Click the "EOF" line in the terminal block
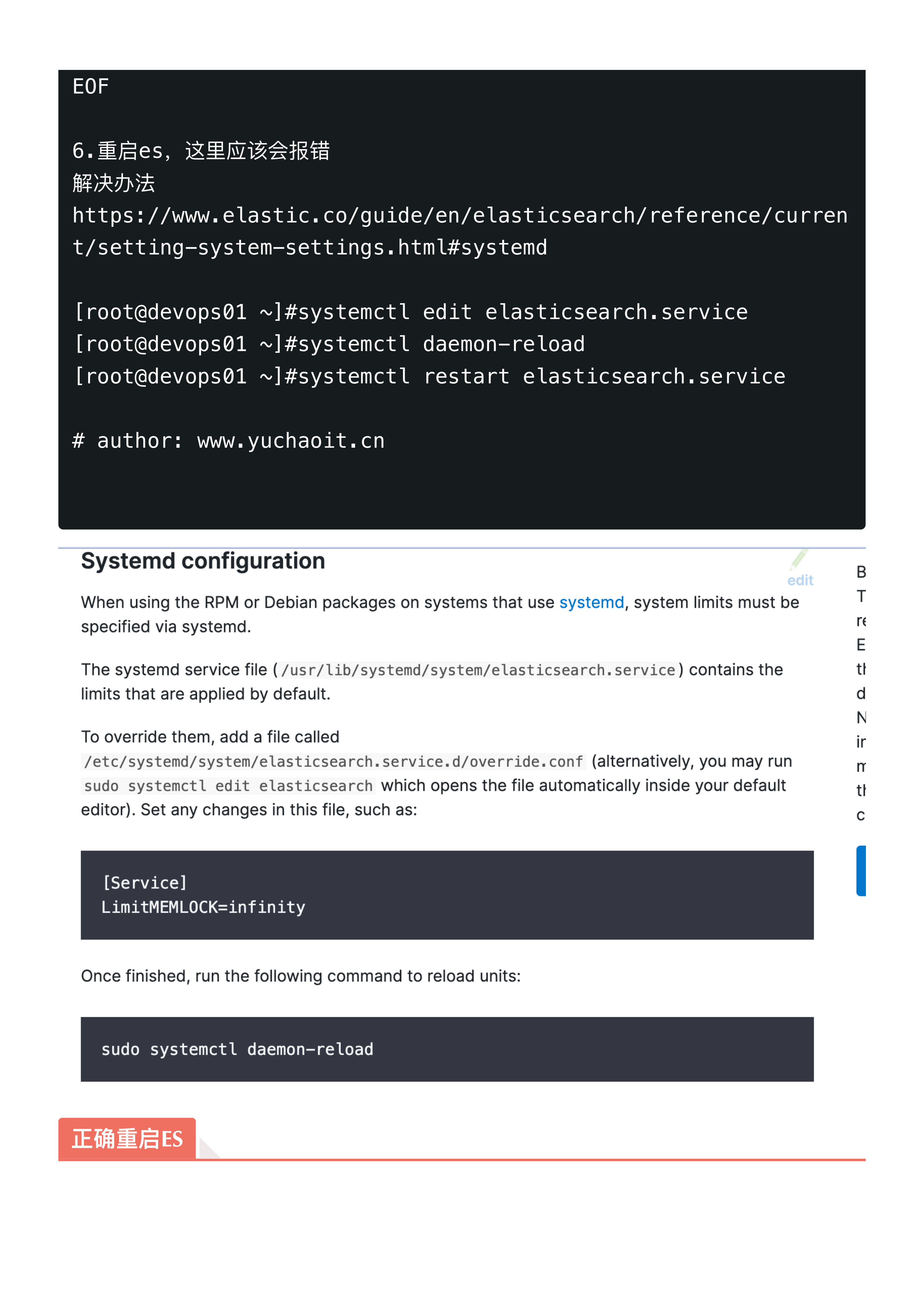 click(x=91, y=87)
